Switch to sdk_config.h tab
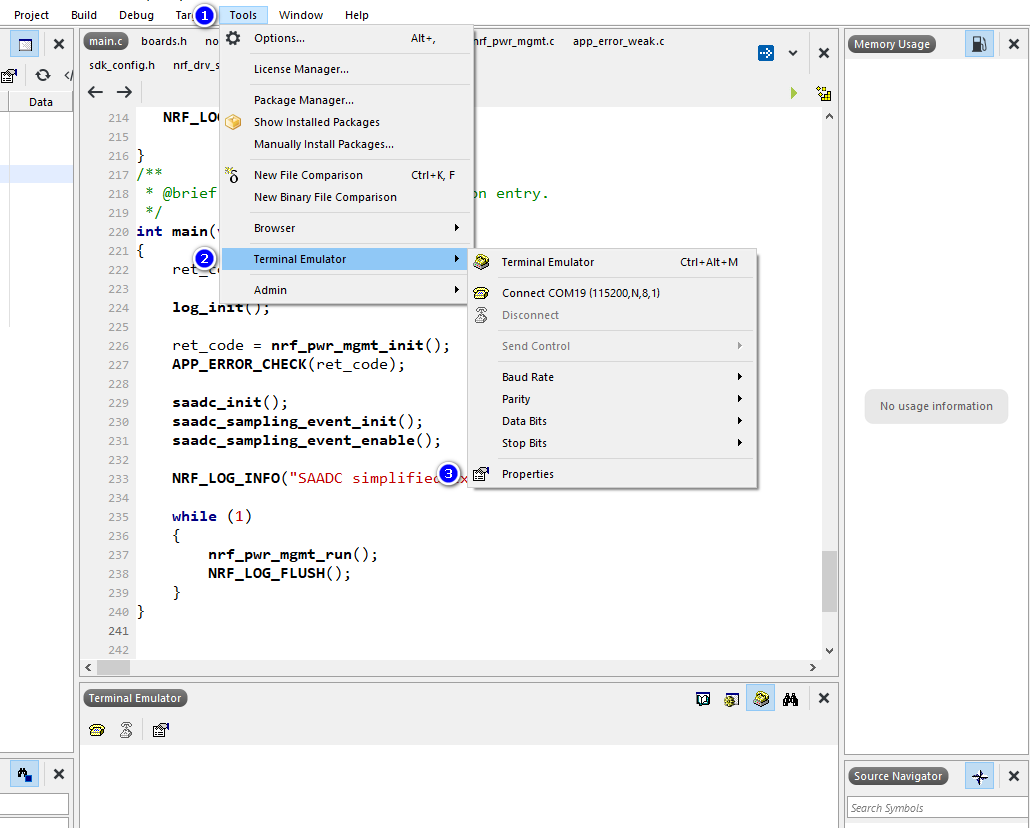Image resolution: width=1030 pixels, height=828 pixels. [122, 65]
